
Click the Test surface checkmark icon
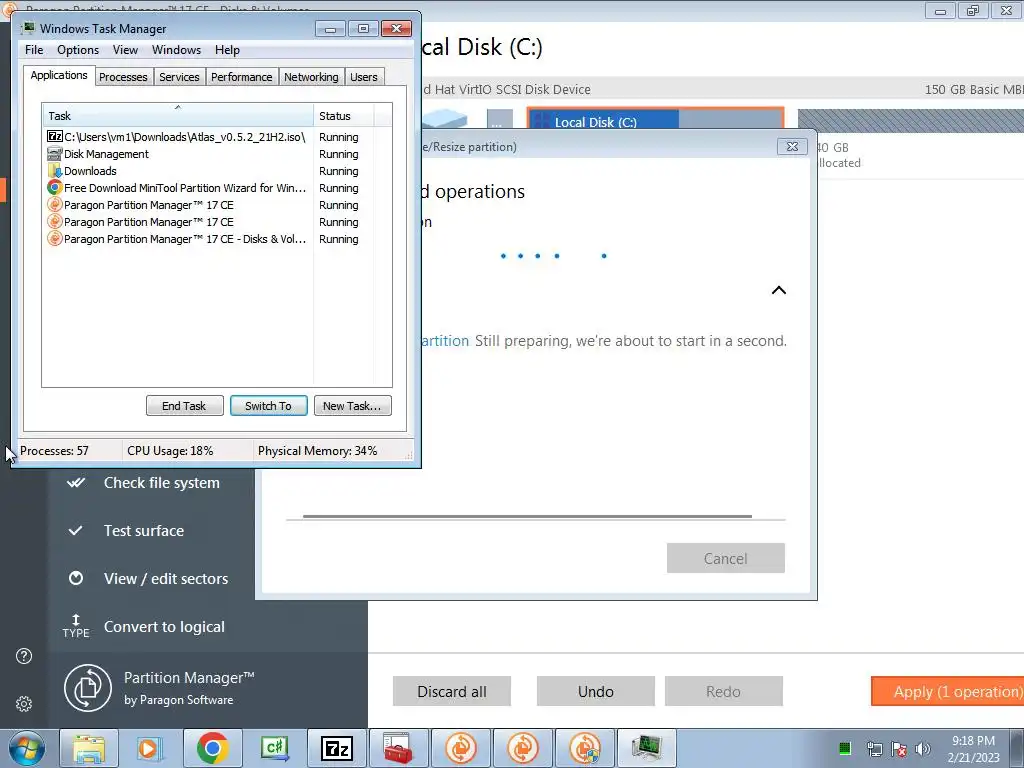[76, 530]
